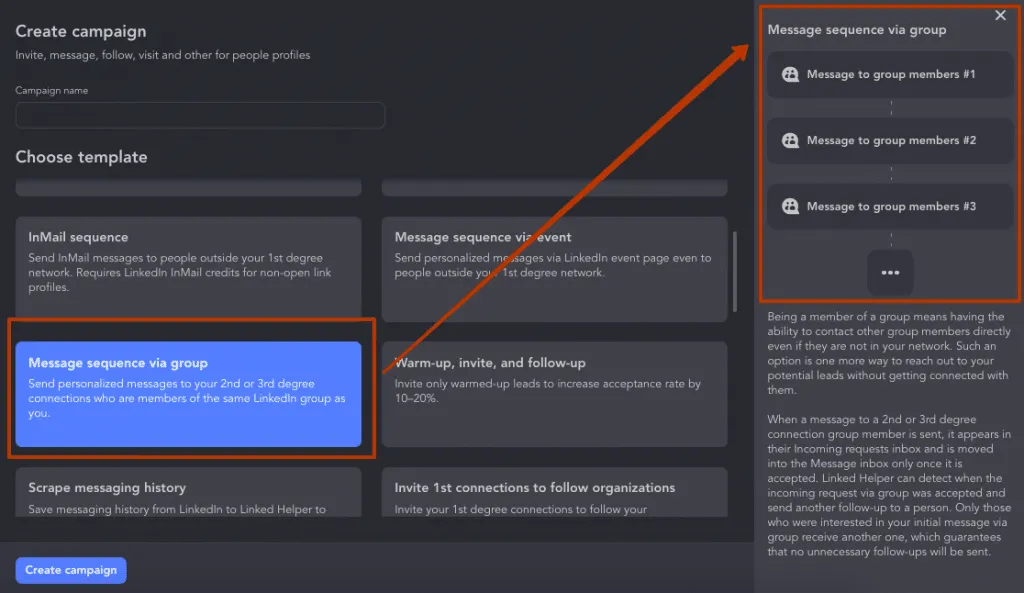Close the template preview side panel
The height and width of the screenshot is (593, 1024).
pyautogui.click(x=1000, y=15)
